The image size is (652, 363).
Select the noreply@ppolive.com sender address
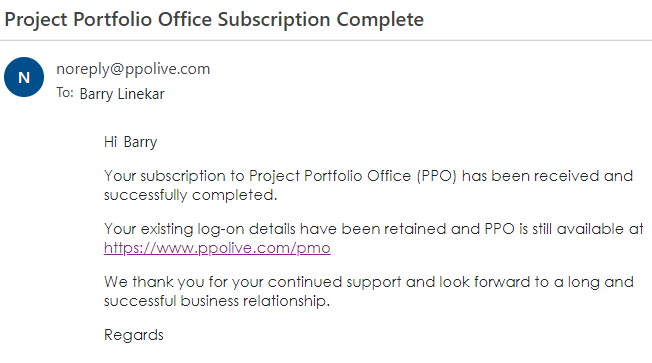[x=133, y=69]
